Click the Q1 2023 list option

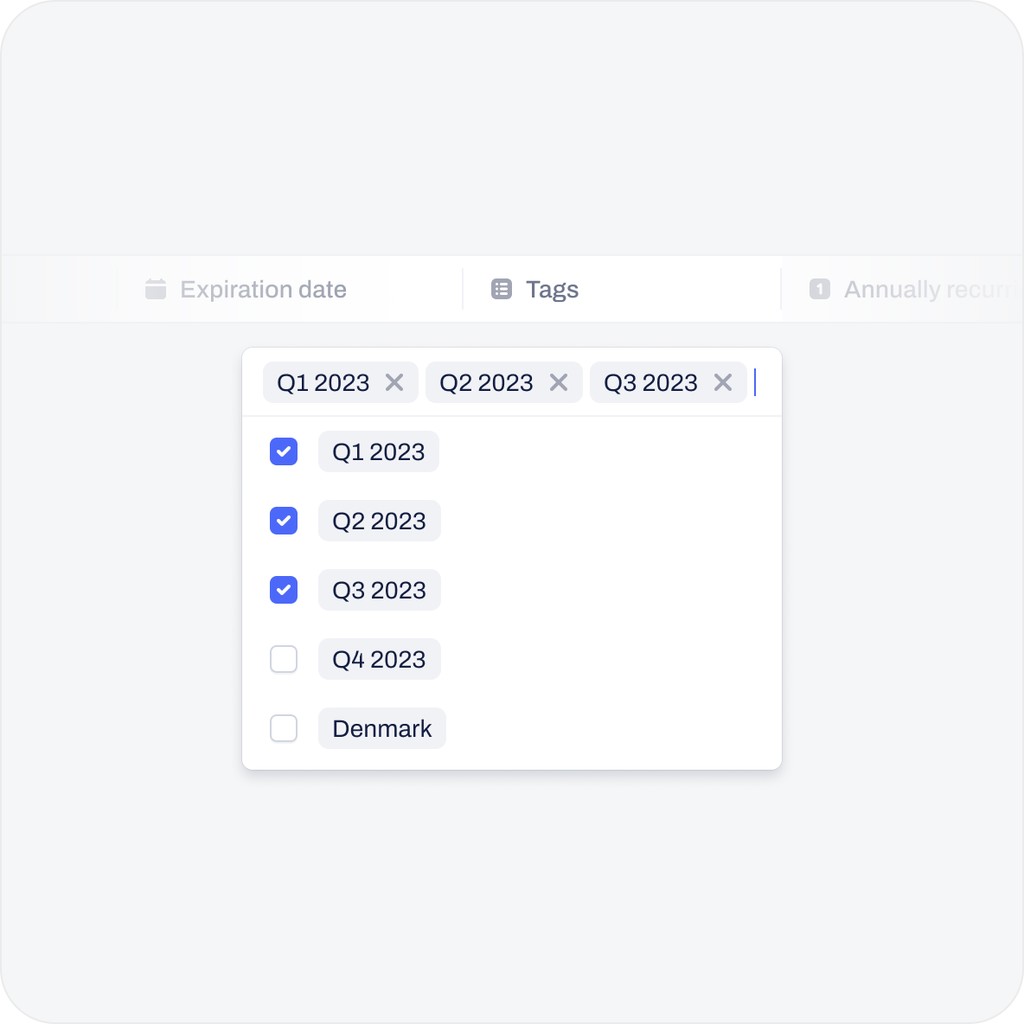(378, 451)
